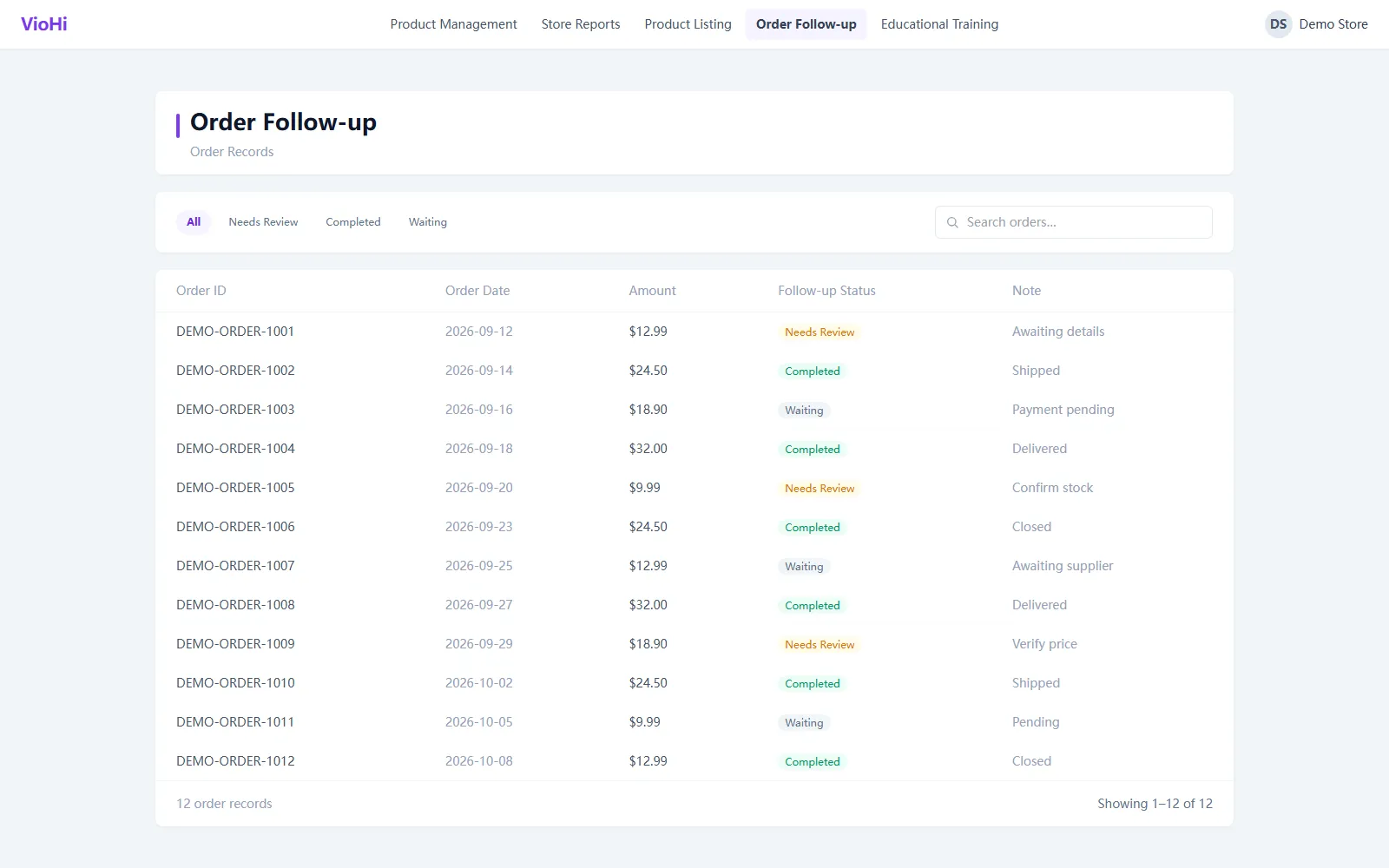
Task: Click order ID DEMO-ORDER-1003
Action: (235, 410)
